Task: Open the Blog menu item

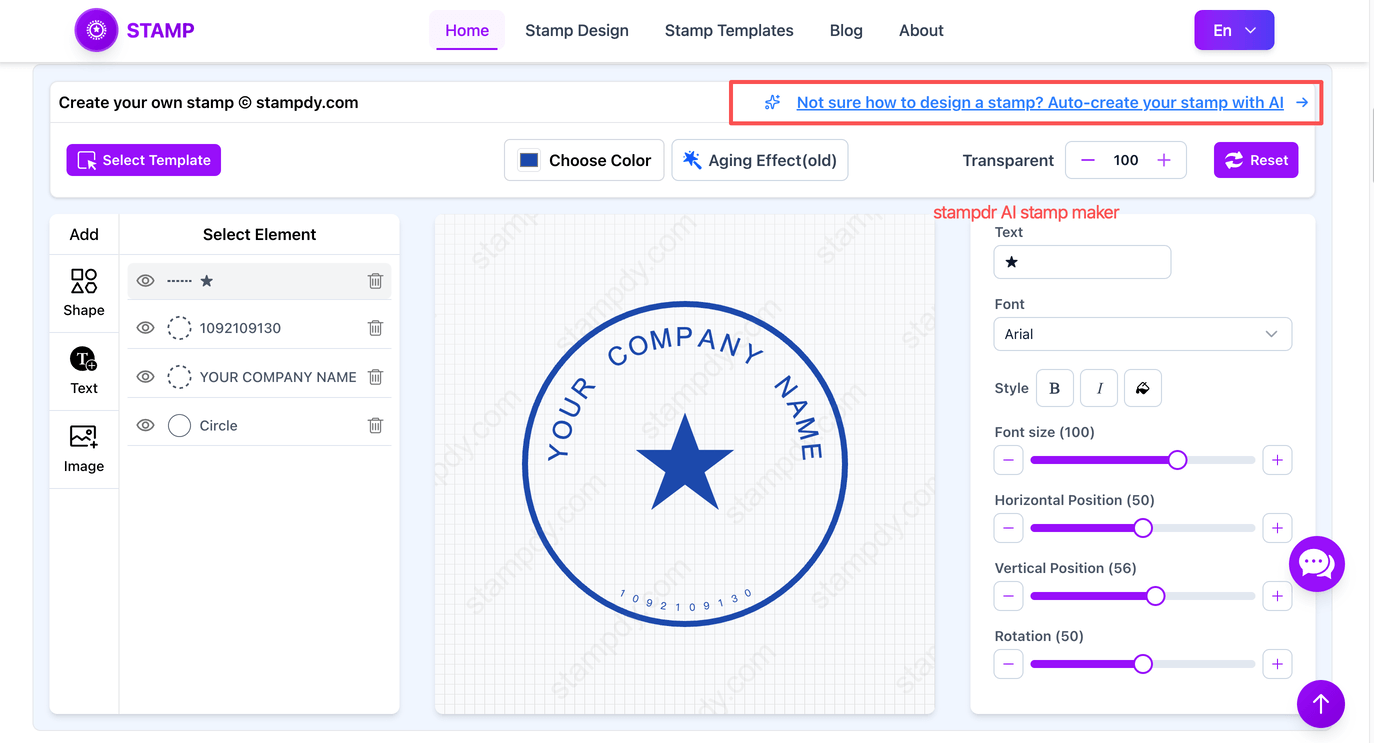Action: [x=846, y=30]
